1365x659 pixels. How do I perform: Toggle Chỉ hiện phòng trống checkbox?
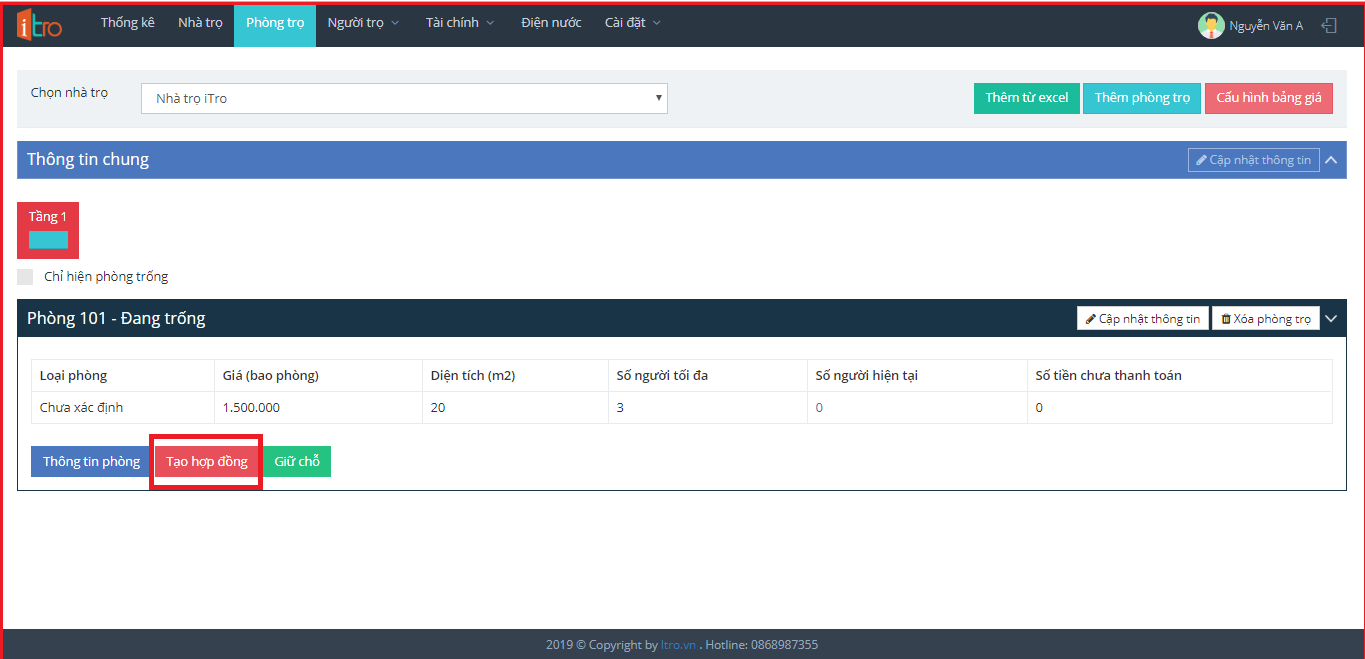coord(26,277)
